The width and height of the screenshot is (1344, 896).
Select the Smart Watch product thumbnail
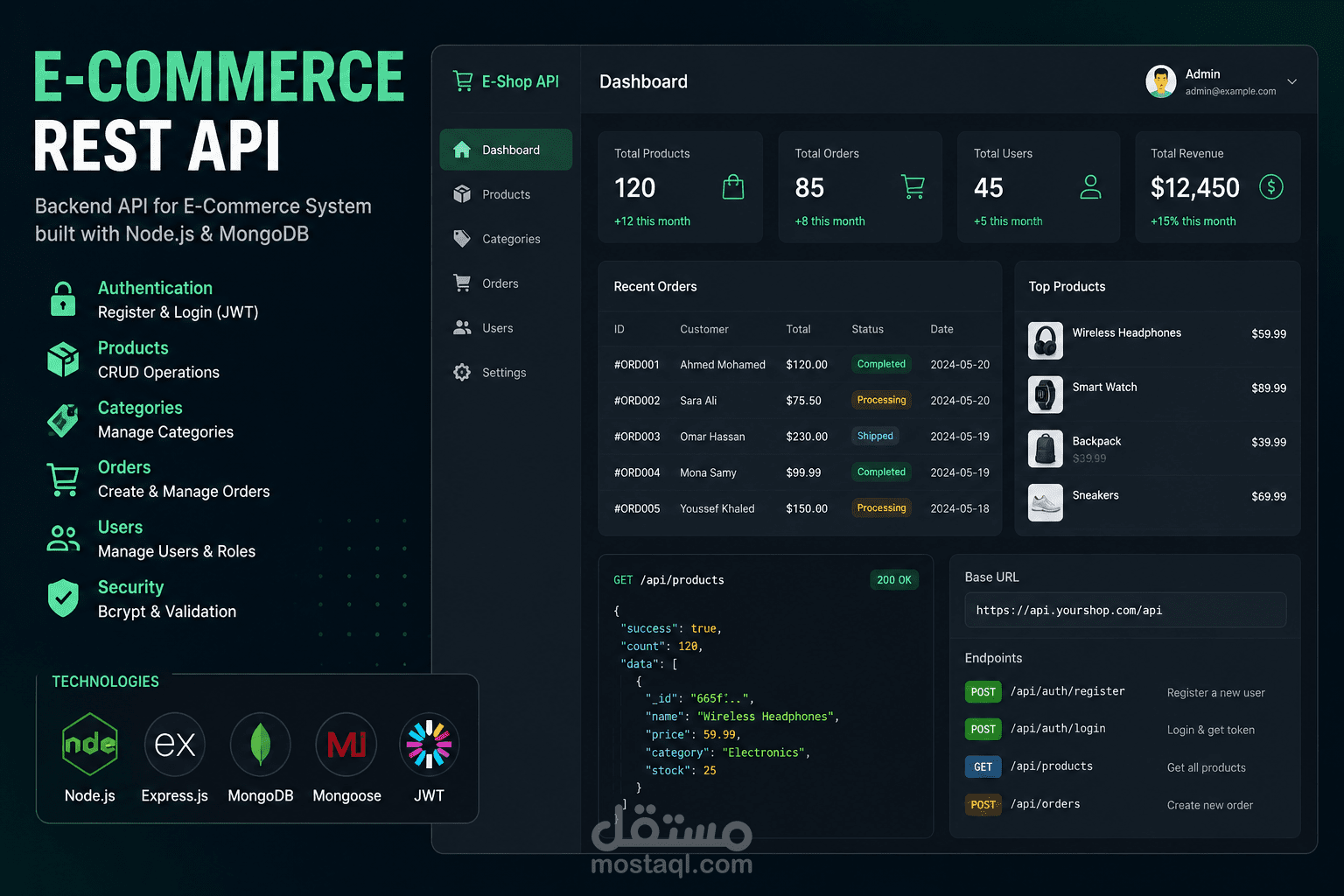pos(1046,395)
